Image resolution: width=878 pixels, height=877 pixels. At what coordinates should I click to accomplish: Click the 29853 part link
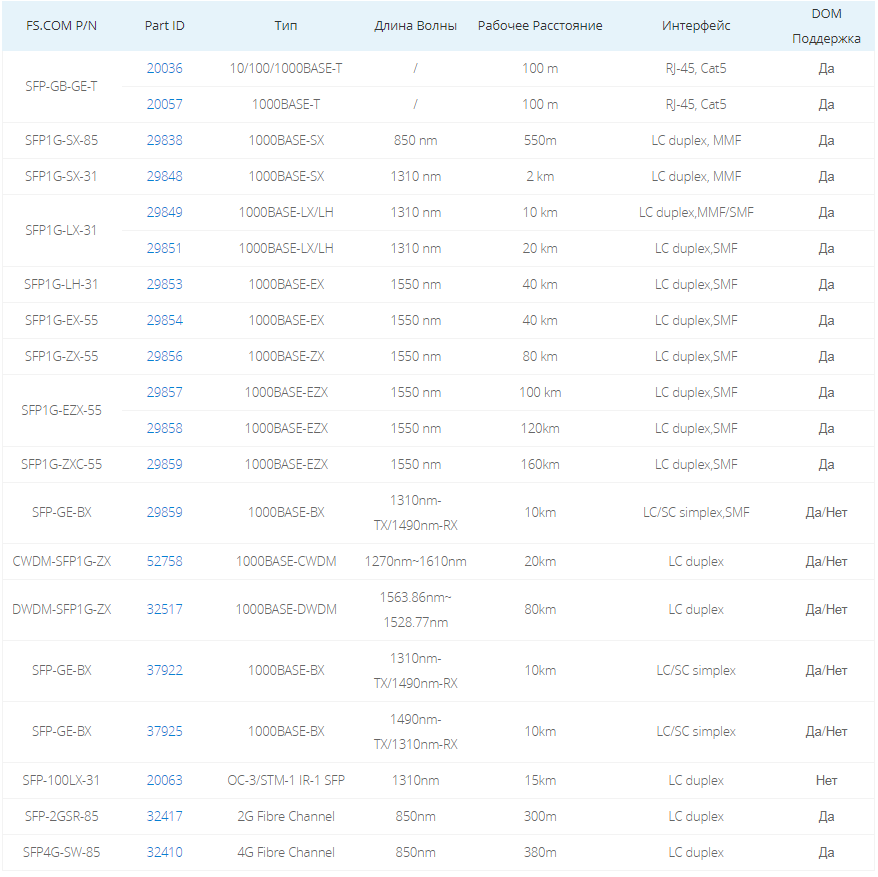coord(164,284)
